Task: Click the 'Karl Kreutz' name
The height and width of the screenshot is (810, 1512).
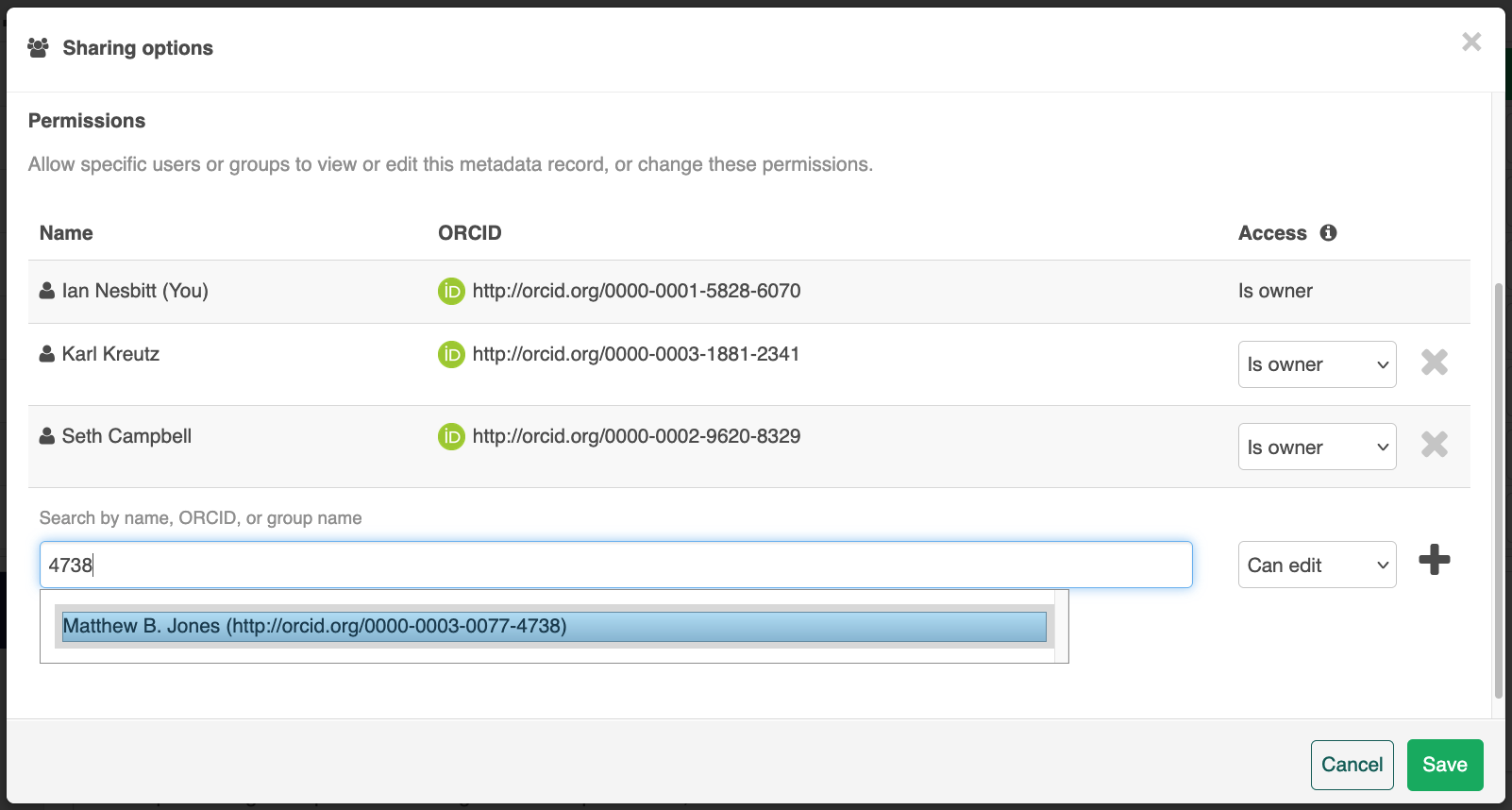Action: coord(110,354)
